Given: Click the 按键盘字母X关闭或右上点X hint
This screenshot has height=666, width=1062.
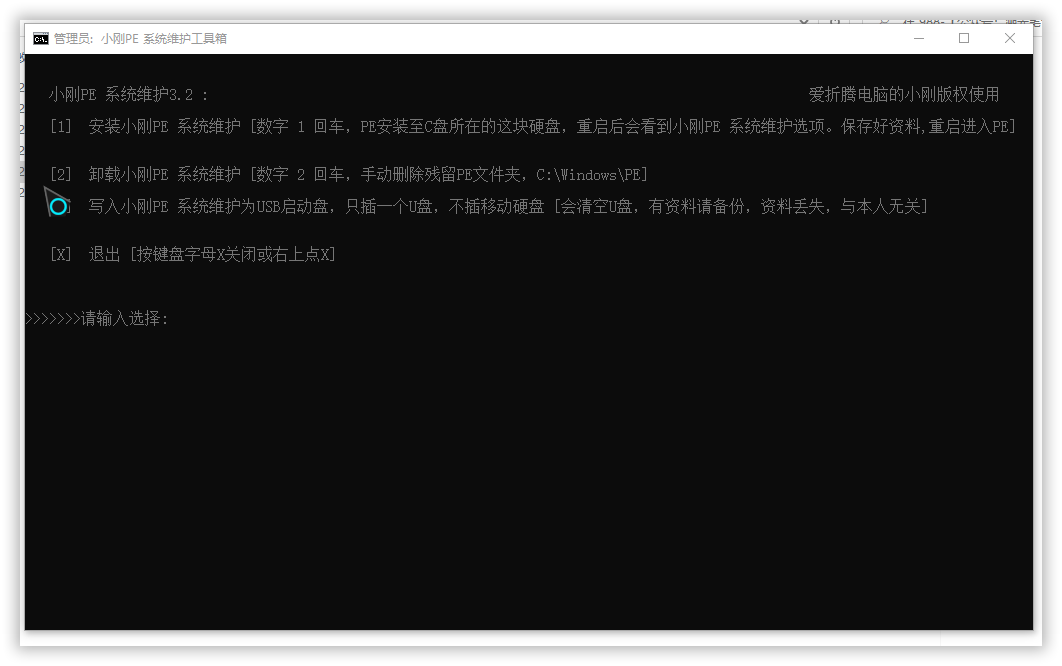Looking at the screenshot, I should (x=232, y=255).
